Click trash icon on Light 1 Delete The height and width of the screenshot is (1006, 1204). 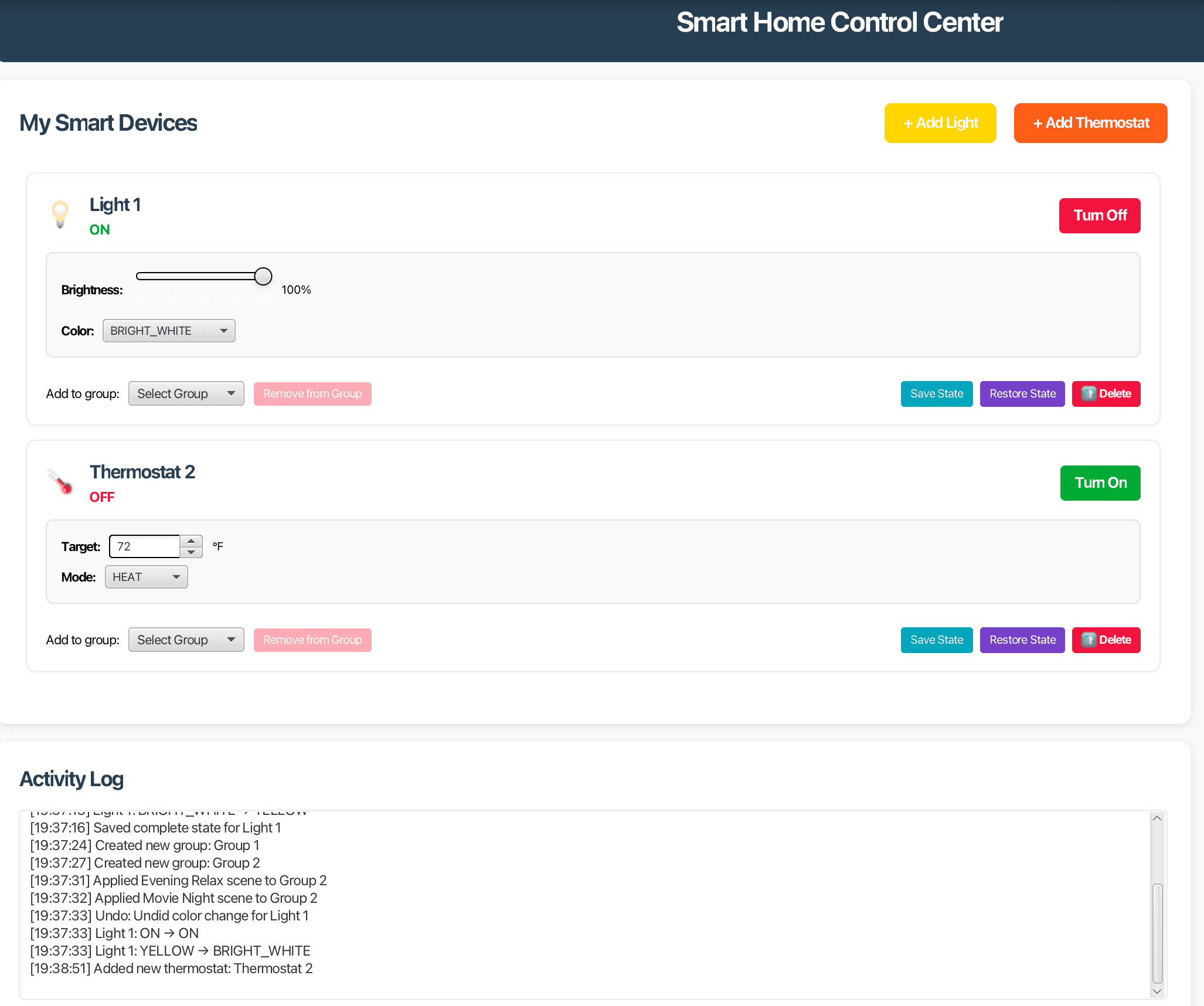pyautogui.click(x=1089, y=393)
